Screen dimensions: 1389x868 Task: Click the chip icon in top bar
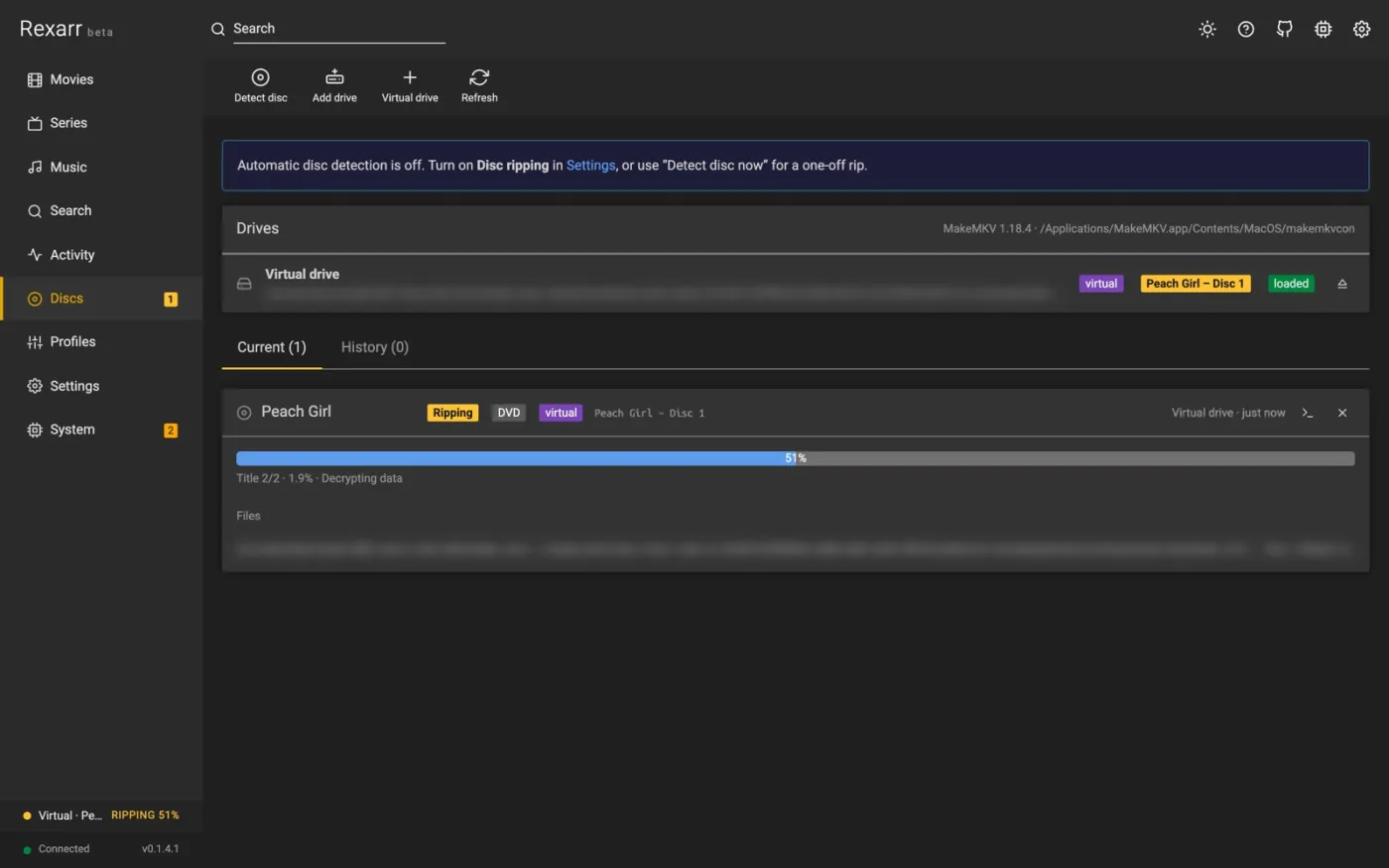pos(1324,29)
